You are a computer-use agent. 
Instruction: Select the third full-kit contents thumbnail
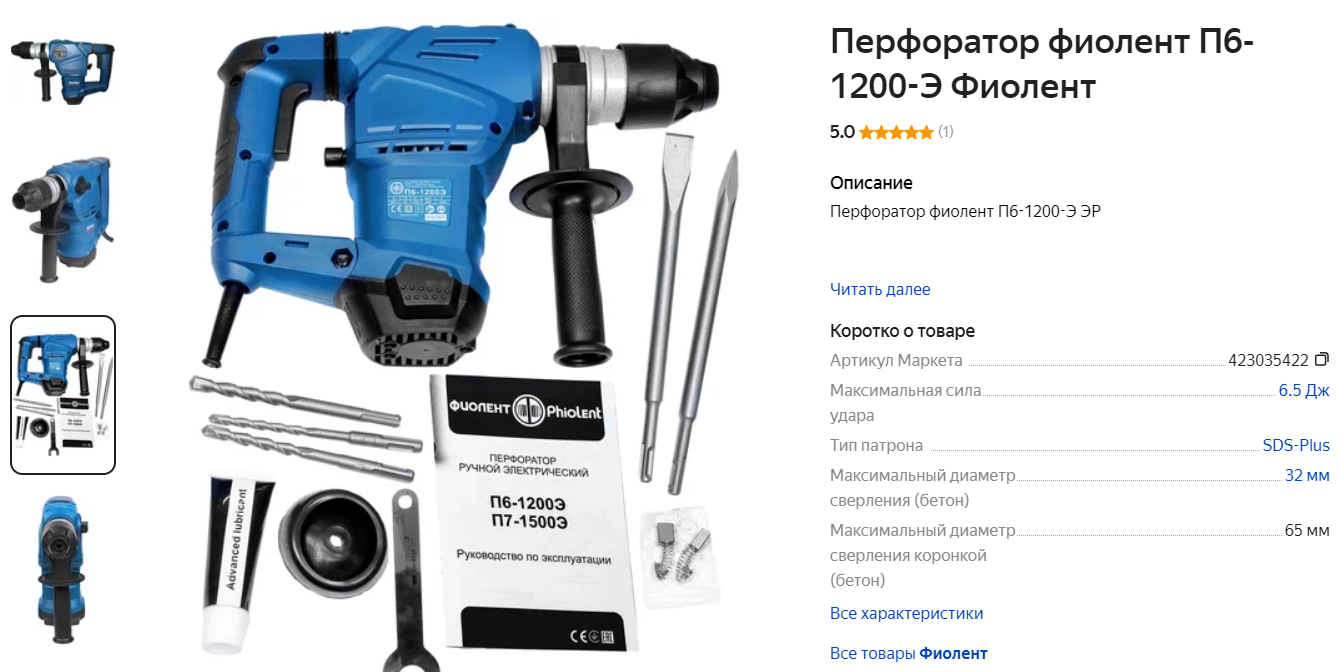click(63, 395)
